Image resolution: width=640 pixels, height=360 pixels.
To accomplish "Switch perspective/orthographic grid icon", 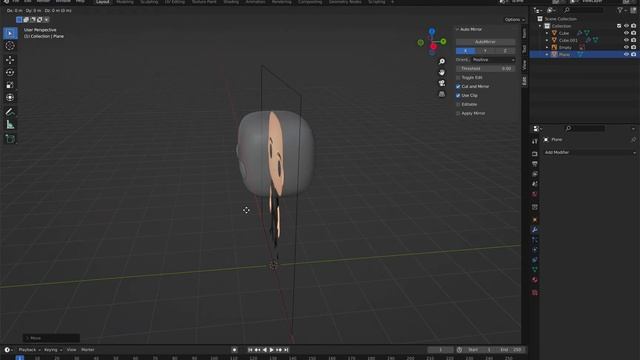I will pyautogui.click(x=442, y=94).
